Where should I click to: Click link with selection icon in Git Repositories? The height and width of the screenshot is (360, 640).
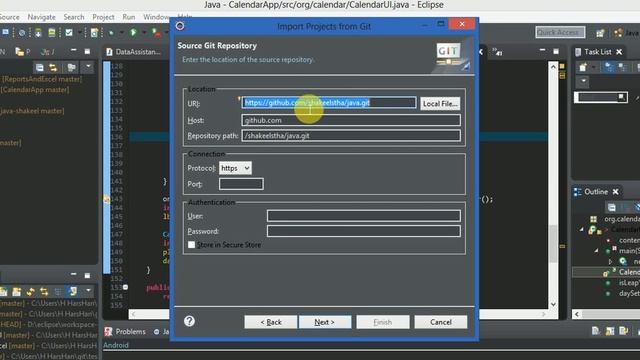pyautogui.click(x=44, y=292)
